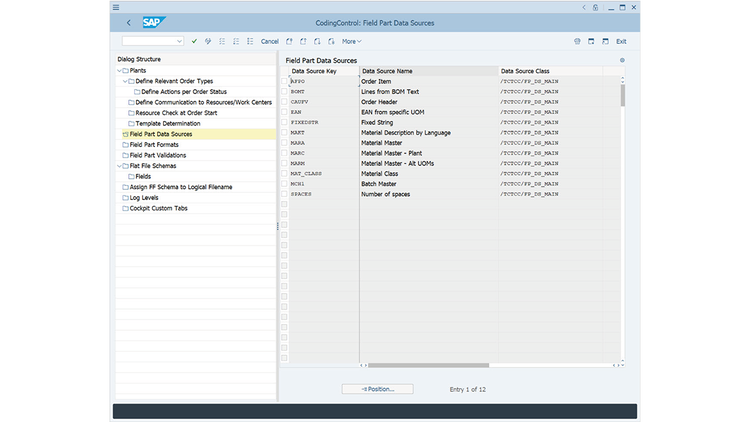Open table settings gear icon

click(622, 60)
